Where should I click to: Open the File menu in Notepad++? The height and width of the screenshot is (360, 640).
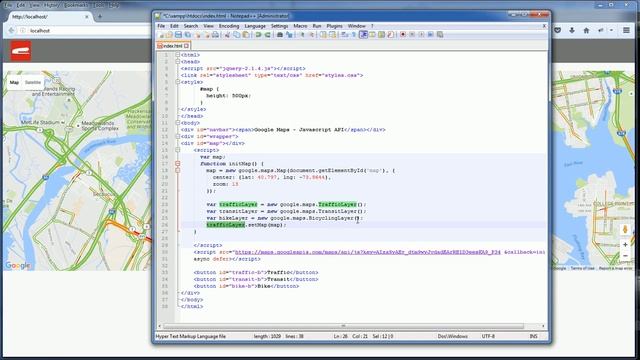coord(161,26)
